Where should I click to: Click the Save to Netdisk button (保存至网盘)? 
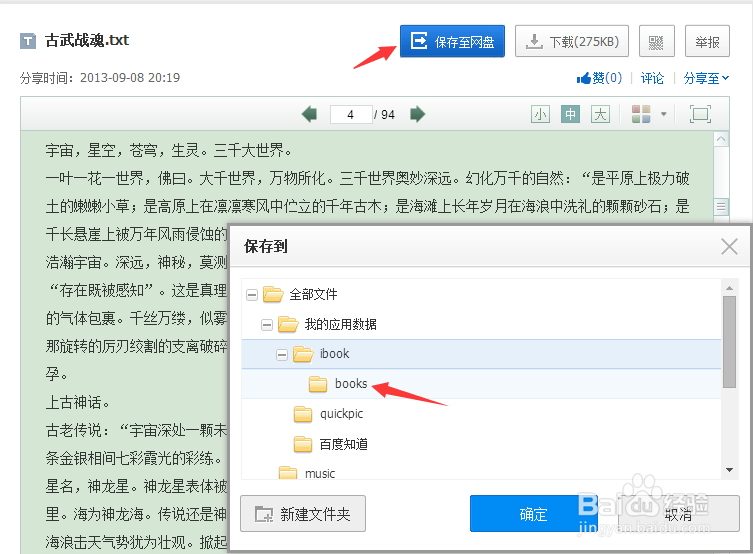pos(452,41)
